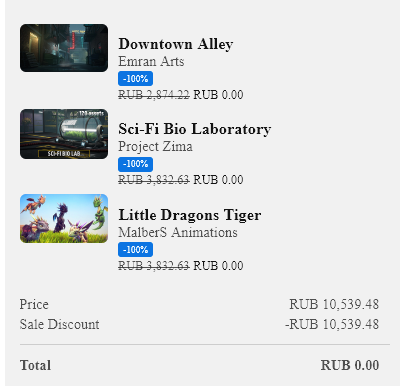This screenshot has height=386, width=400.
Task: Click the Sci-Fi Bio Laboratory title
Action: tap(195, 129)
